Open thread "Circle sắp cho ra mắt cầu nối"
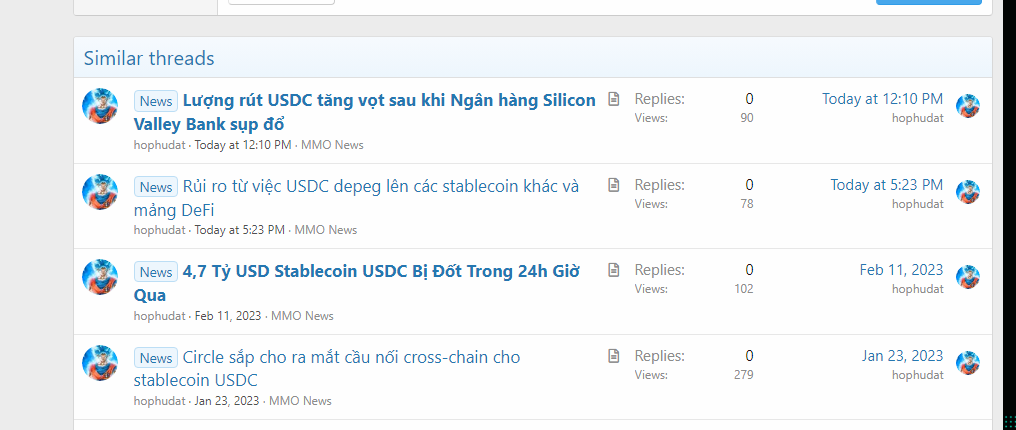 coord(351,357)
